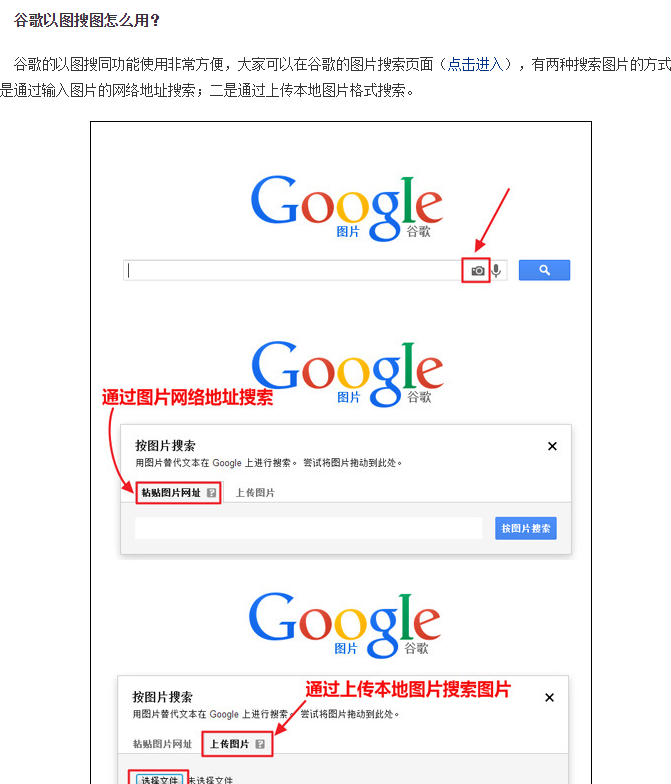Click the 选择文件 file button
671x784 pixels.
159,778
